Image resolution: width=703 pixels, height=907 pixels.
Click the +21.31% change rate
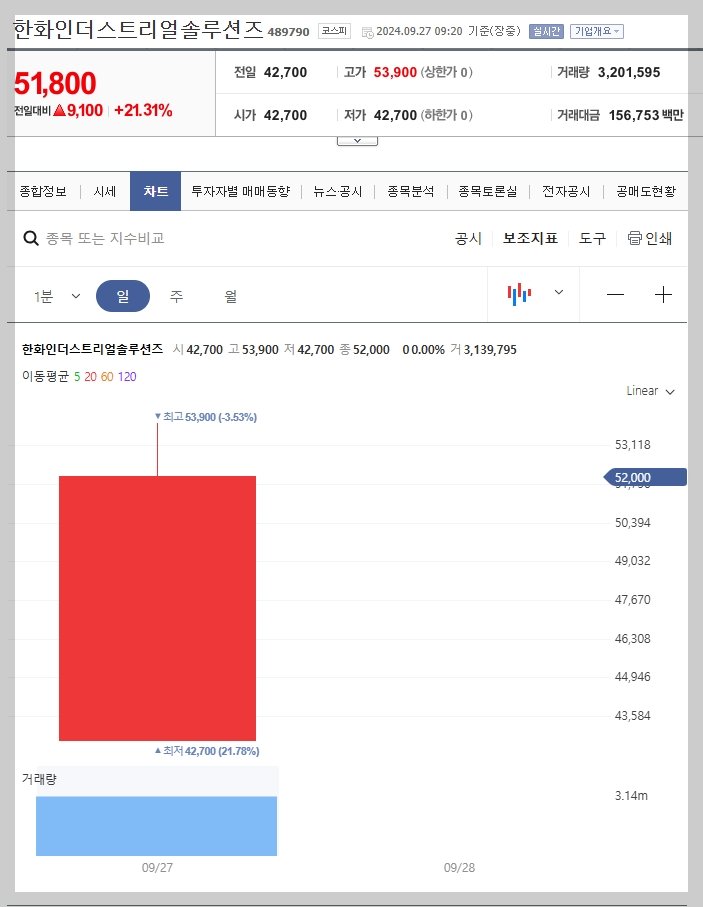pos(143,110)
